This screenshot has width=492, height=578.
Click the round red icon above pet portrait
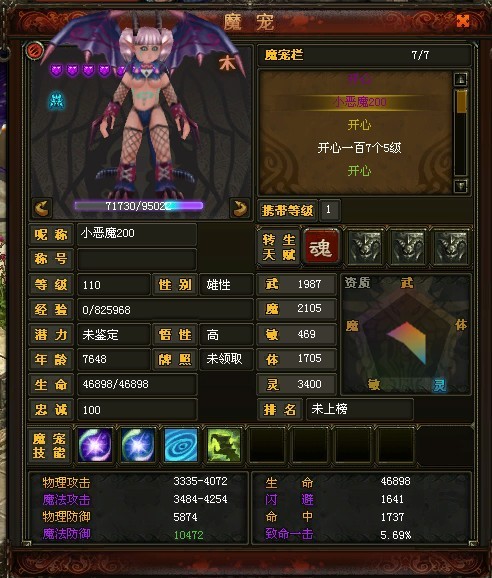[35, 50]
